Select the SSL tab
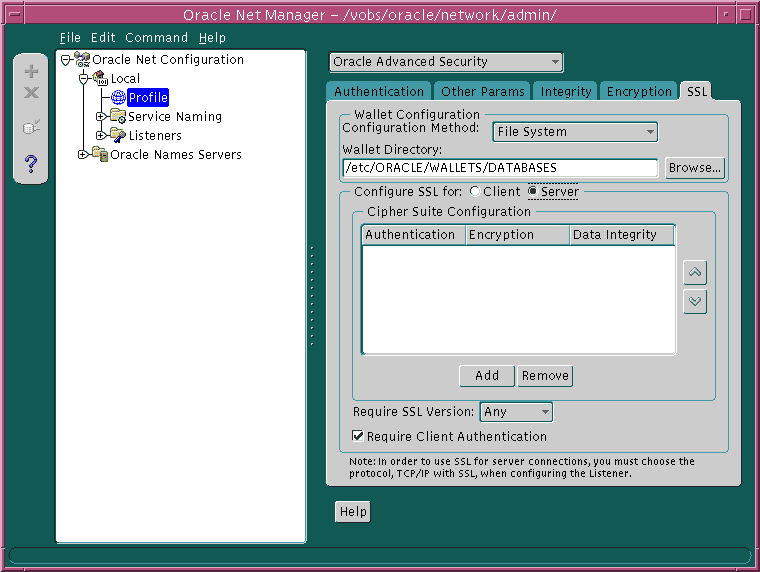The width and height of the screenshot is (760, 572). tap(697, 91)
